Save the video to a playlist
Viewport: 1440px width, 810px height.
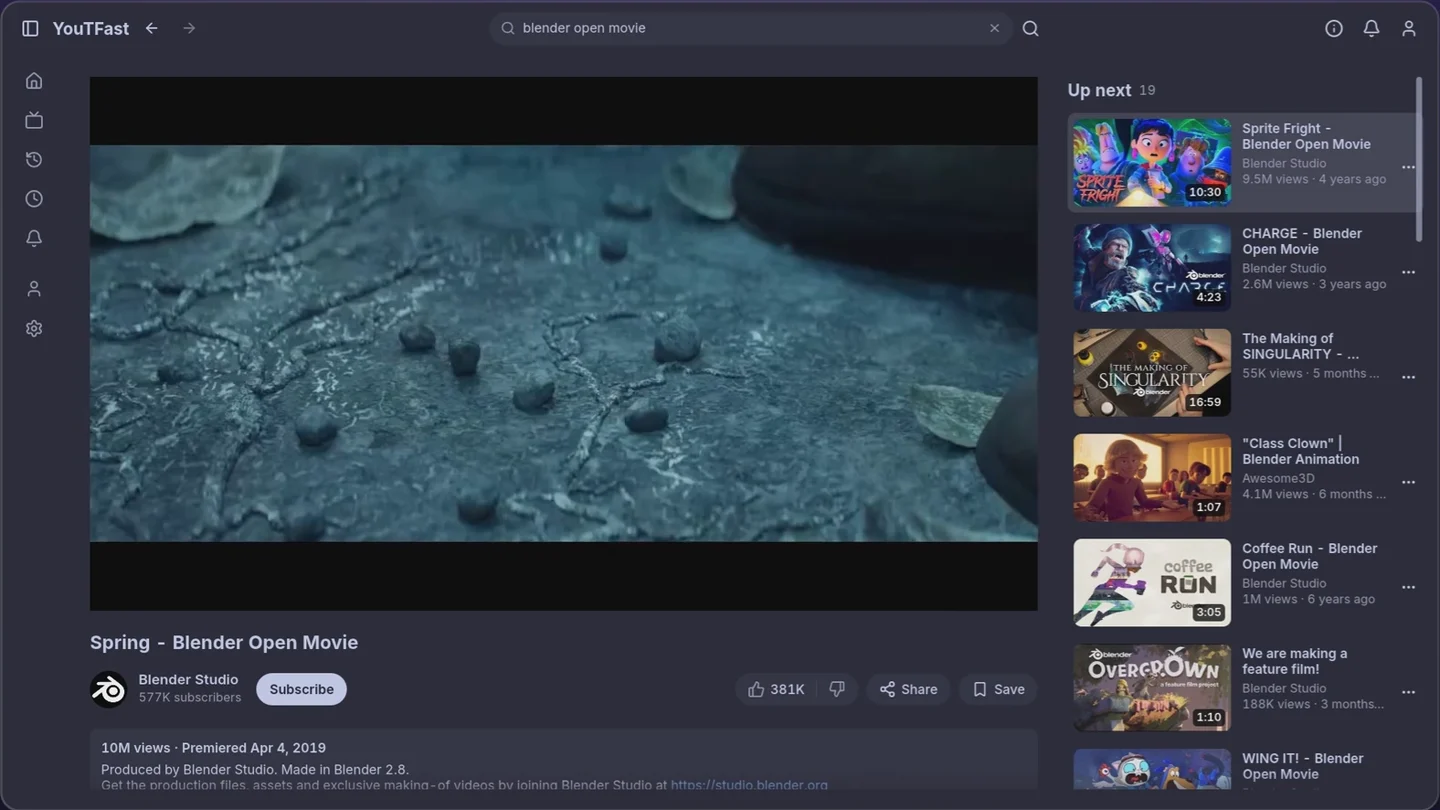(998, 689)
